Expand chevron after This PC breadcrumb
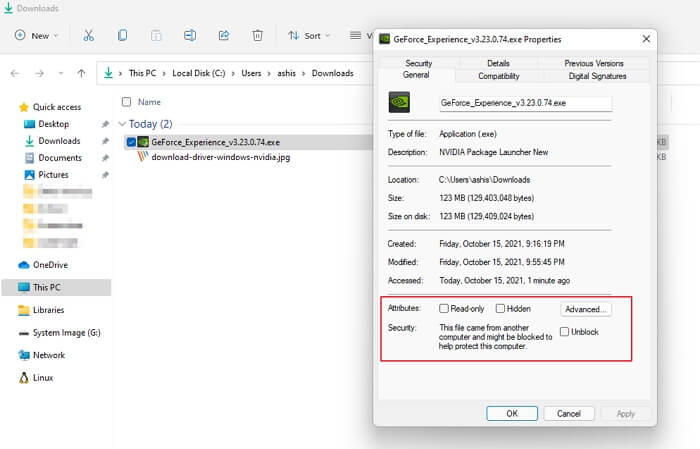Viewport: 700px width, 449px height. tap(164, 74)
